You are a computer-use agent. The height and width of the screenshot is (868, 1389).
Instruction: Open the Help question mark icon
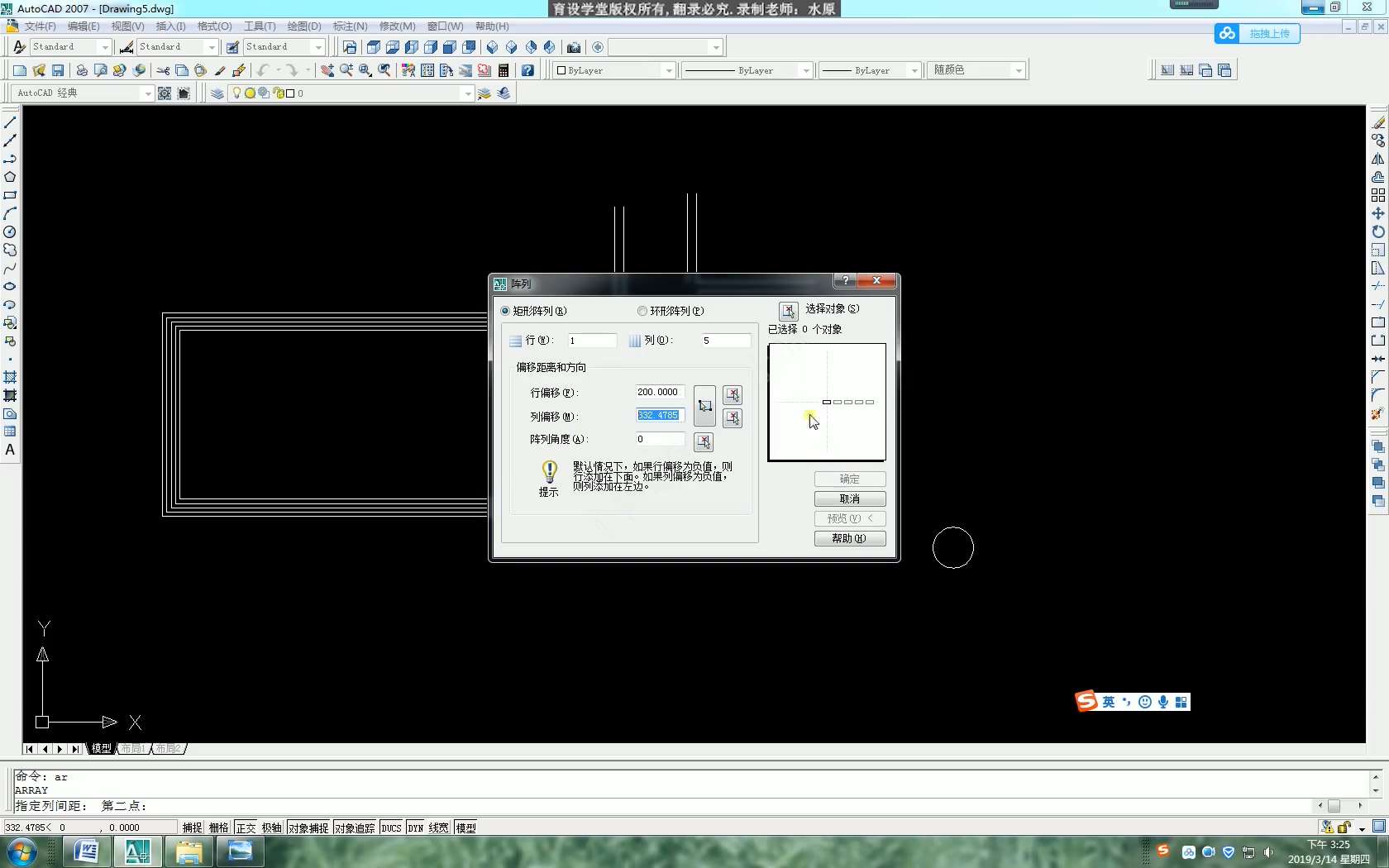(527, 70)
